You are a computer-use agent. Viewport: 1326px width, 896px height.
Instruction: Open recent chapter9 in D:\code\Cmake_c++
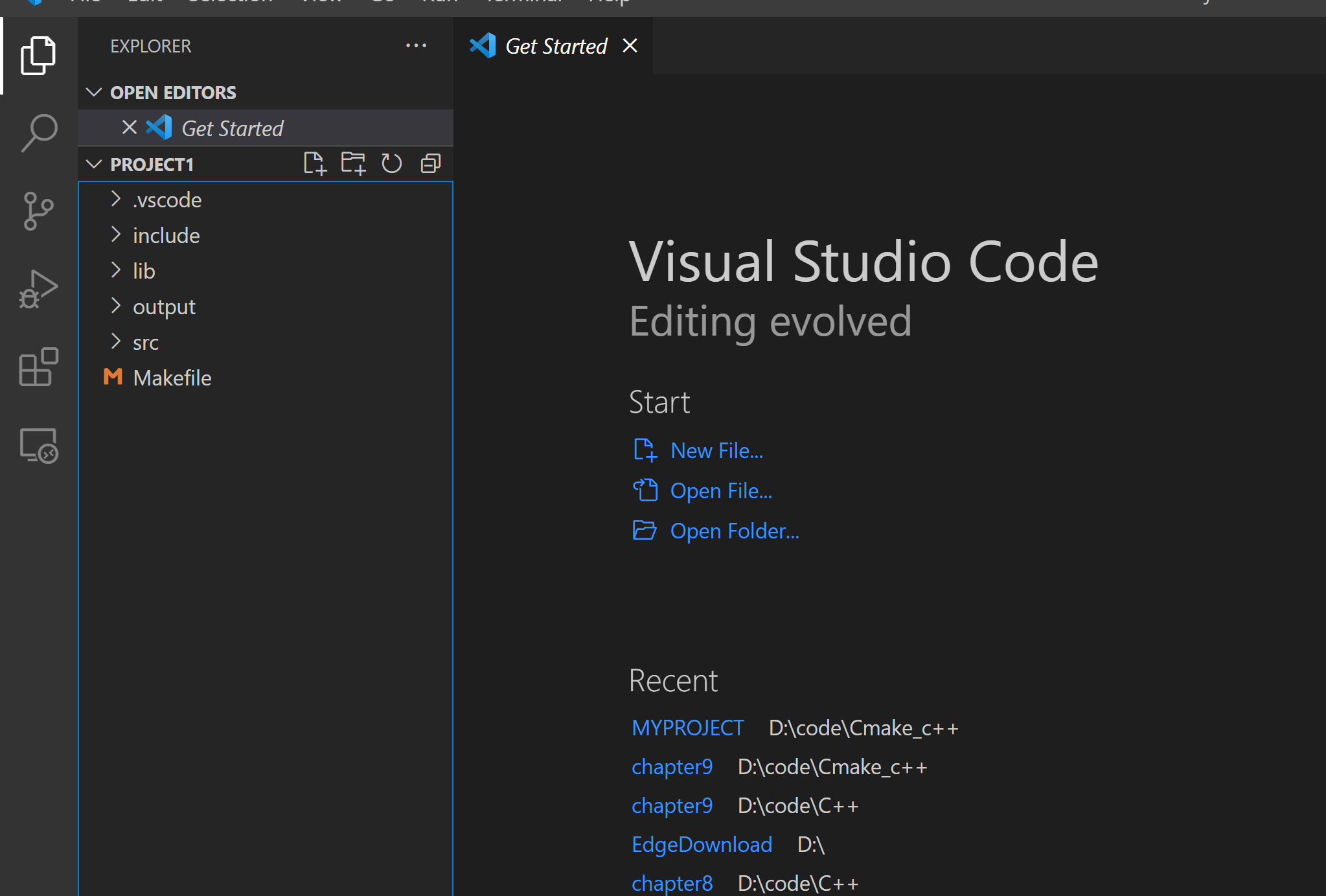(x=672, y=766)
